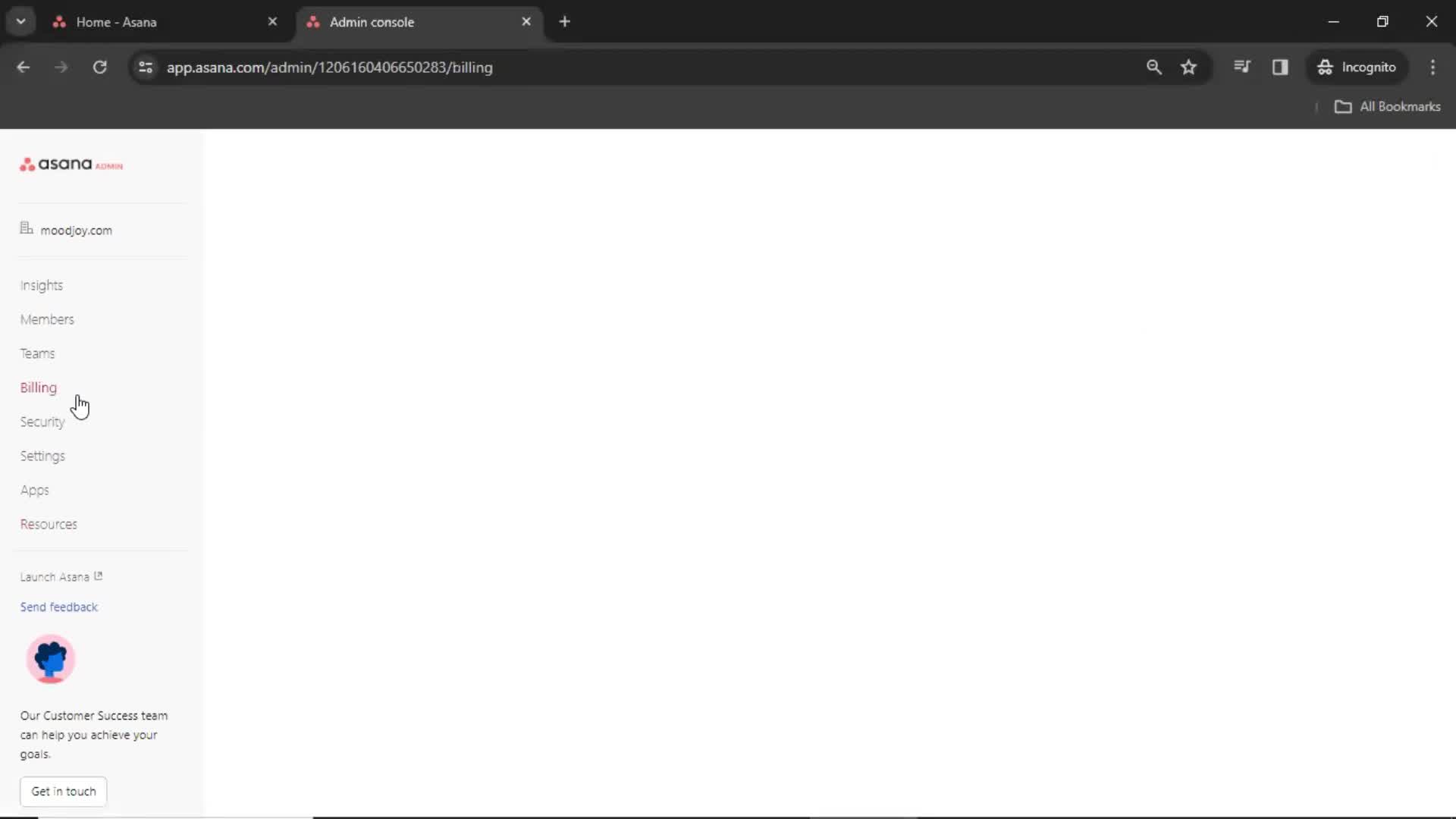Click the Incognito profile indicator

1357,67
